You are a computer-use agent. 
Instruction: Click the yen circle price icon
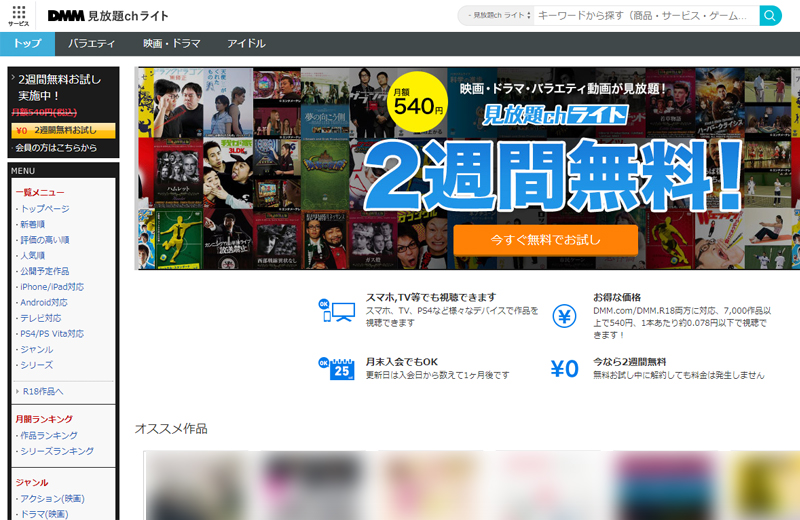[564, 316]
